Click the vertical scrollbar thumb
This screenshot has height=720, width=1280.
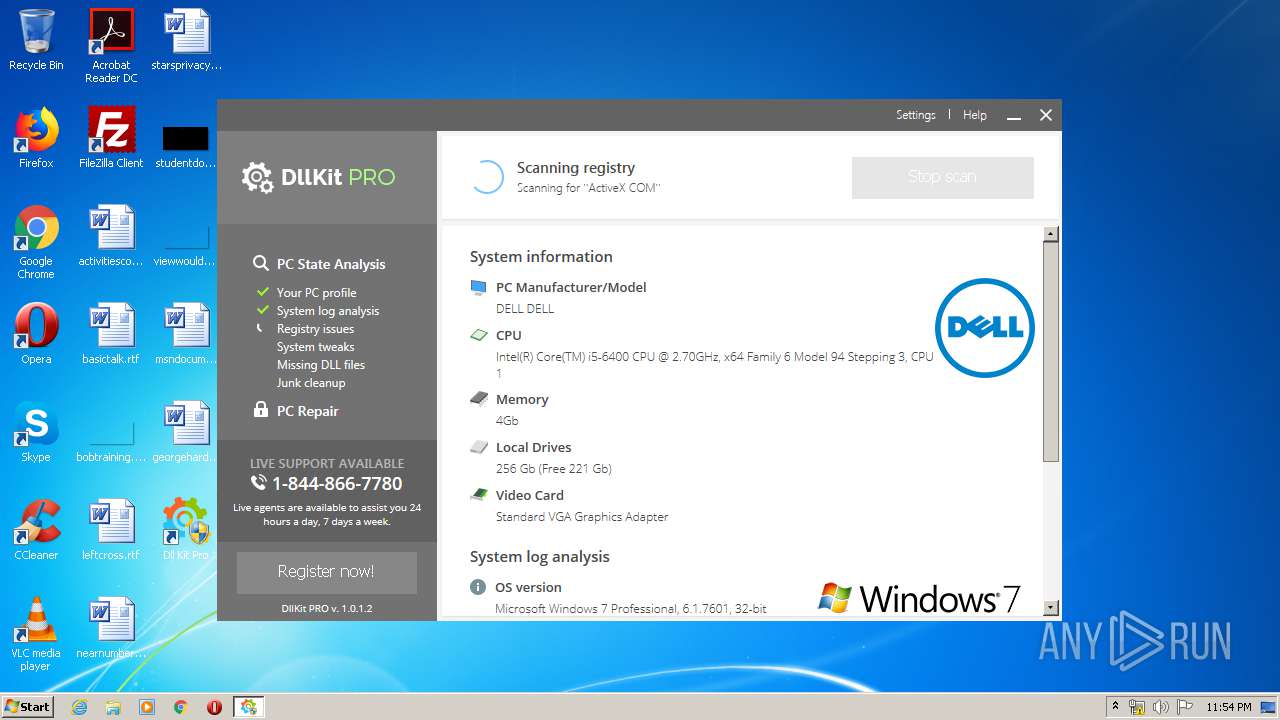[1050, 352]
